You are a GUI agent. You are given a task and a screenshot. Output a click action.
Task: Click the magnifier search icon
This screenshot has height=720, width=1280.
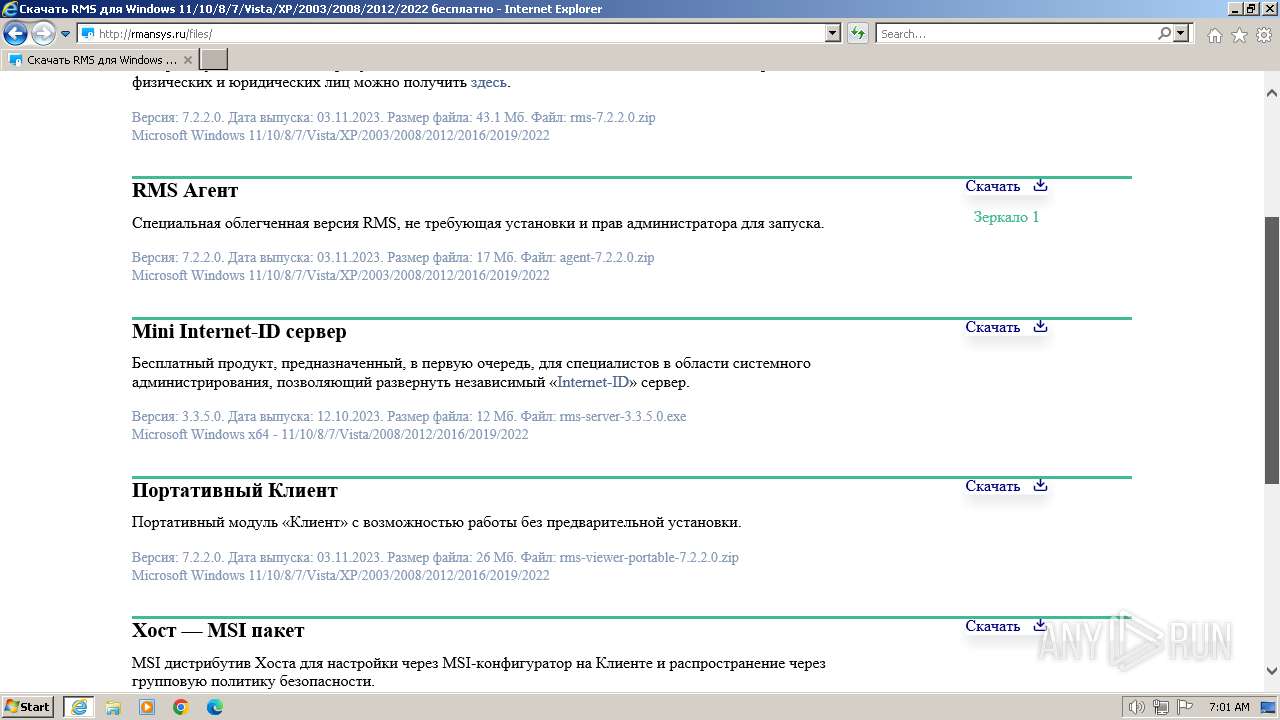[x=1164, y=34]
